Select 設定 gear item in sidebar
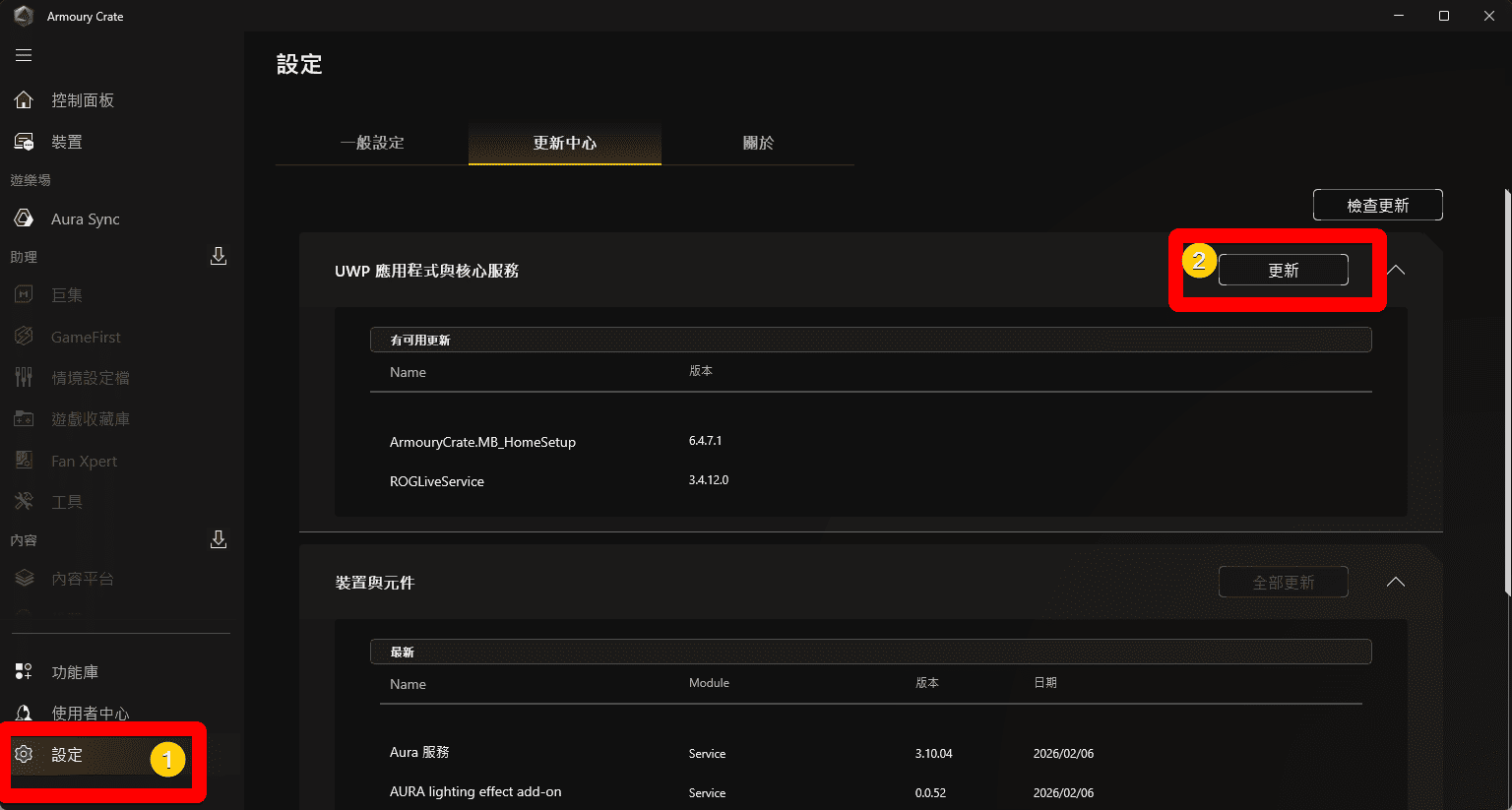1512x810 pixels. (x=67, y=755)
